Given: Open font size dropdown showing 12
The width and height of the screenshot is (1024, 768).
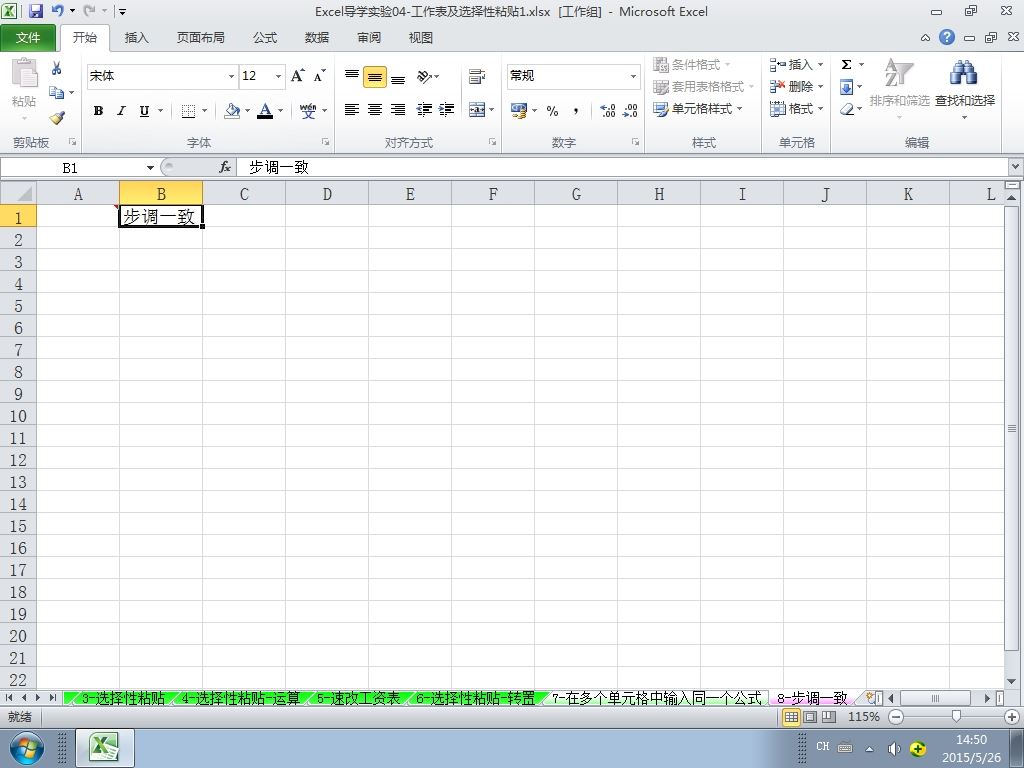Looking at the screenshot, I should click(278, 76).
